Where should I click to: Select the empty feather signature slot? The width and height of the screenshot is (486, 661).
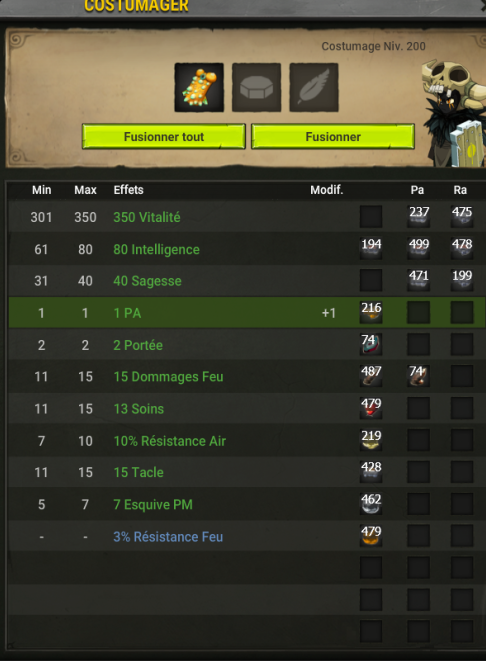pyautogui.click(x=314, y=88)
